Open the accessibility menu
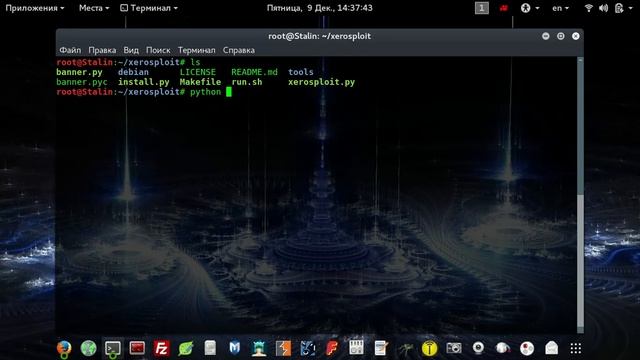The height and width of the screenshot is (360, 640). (x=530, y=8)
